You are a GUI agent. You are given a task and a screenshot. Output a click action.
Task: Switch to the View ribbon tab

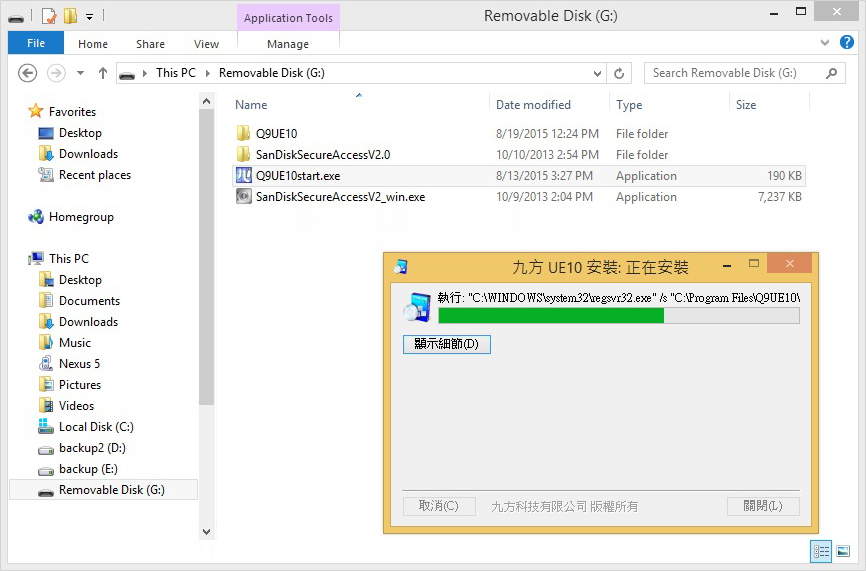click(206, 44)
